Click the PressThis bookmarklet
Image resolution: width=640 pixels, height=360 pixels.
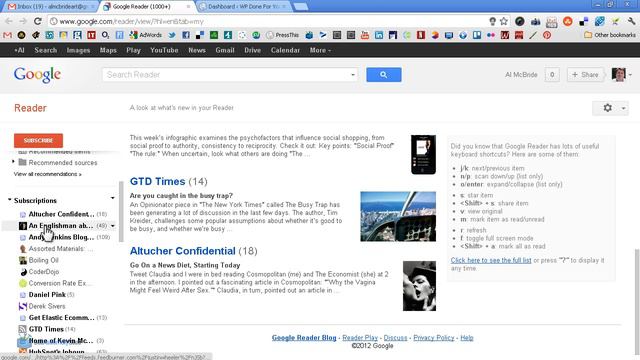282,35
